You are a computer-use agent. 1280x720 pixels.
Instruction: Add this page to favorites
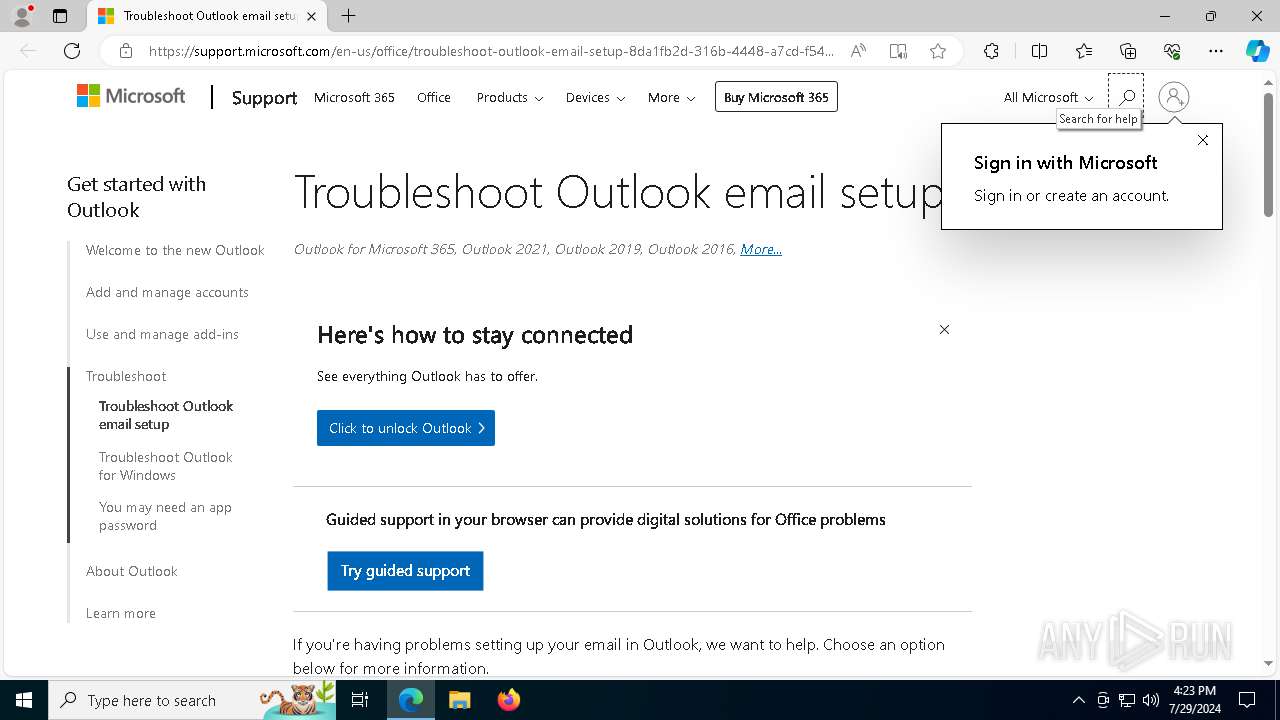click(938, 51)
